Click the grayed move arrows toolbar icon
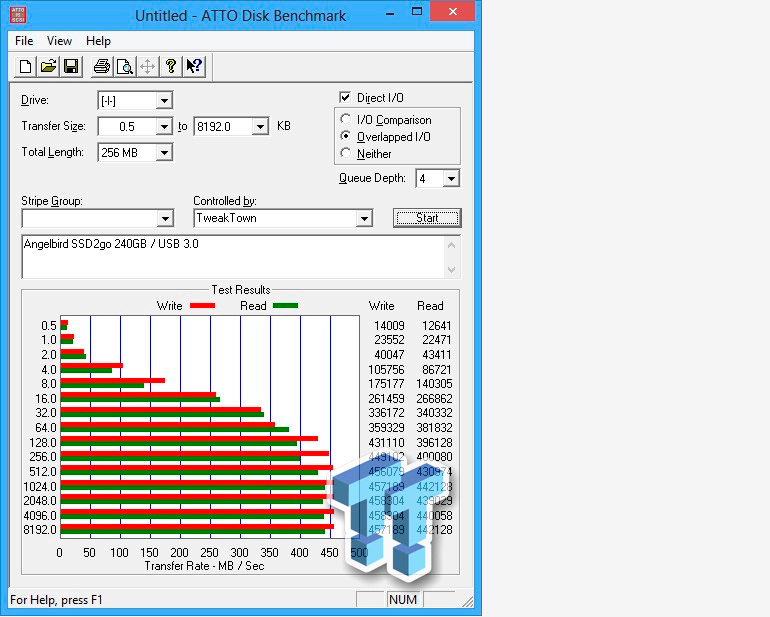The image size is (770, 617). (x=147, y=66)
